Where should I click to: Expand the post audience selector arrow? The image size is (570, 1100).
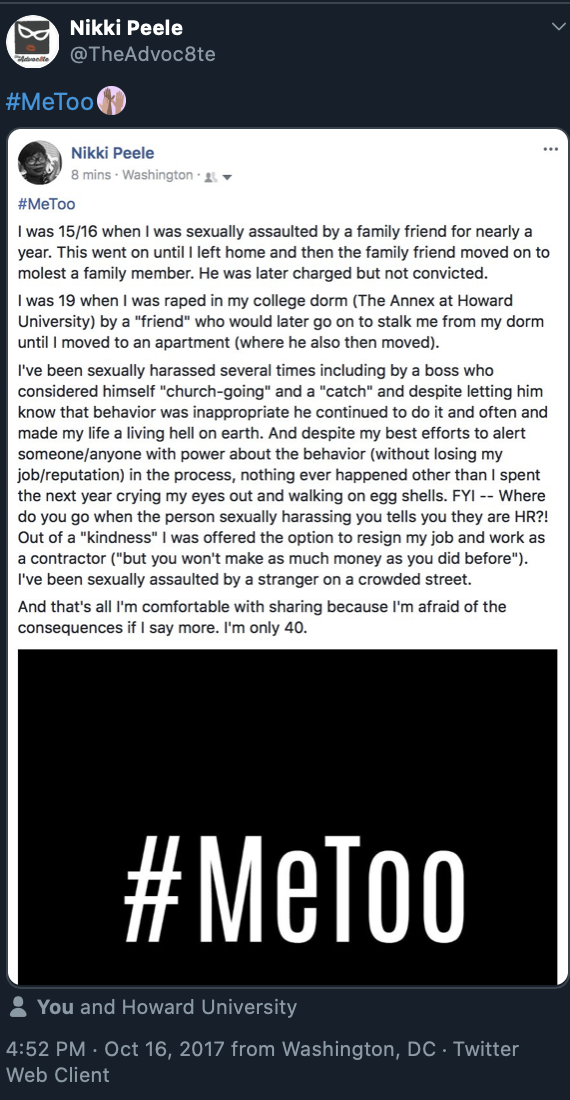tap(226, 177)
